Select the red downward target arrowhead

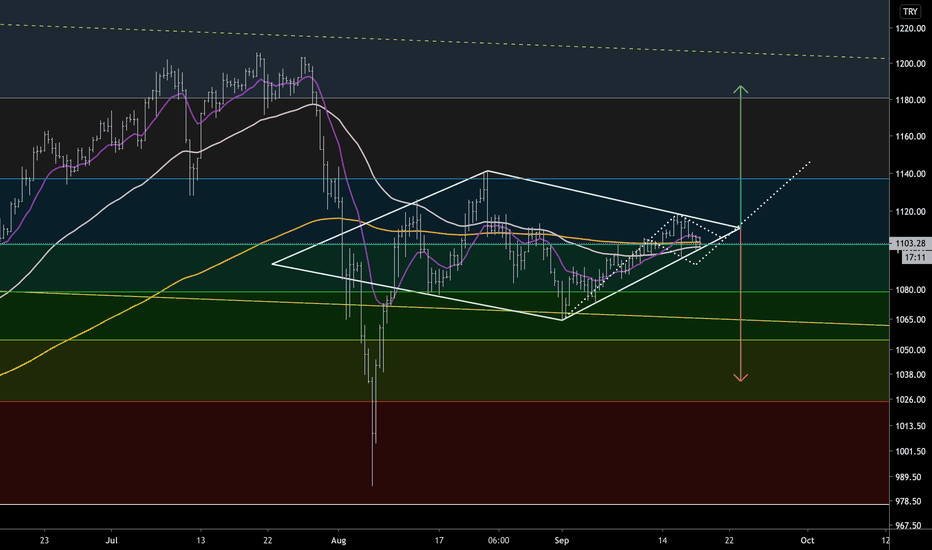click(740, 377)
